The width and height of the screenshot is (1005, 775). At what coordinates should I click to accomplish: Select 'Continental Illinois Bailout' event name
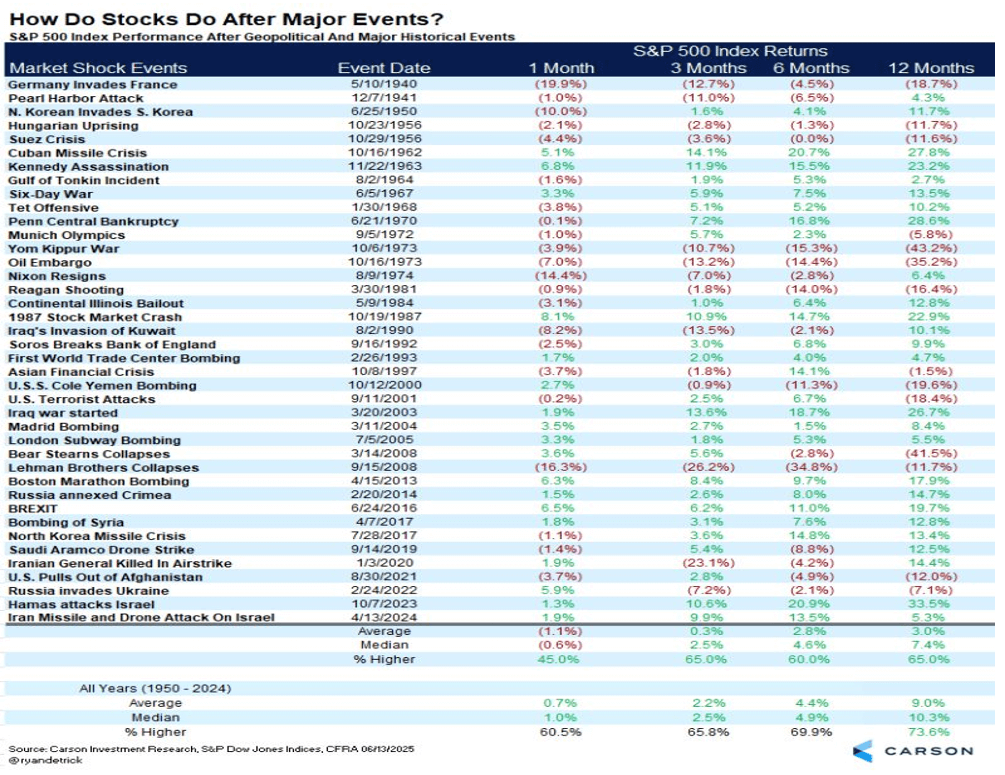[x=96, y=303]
